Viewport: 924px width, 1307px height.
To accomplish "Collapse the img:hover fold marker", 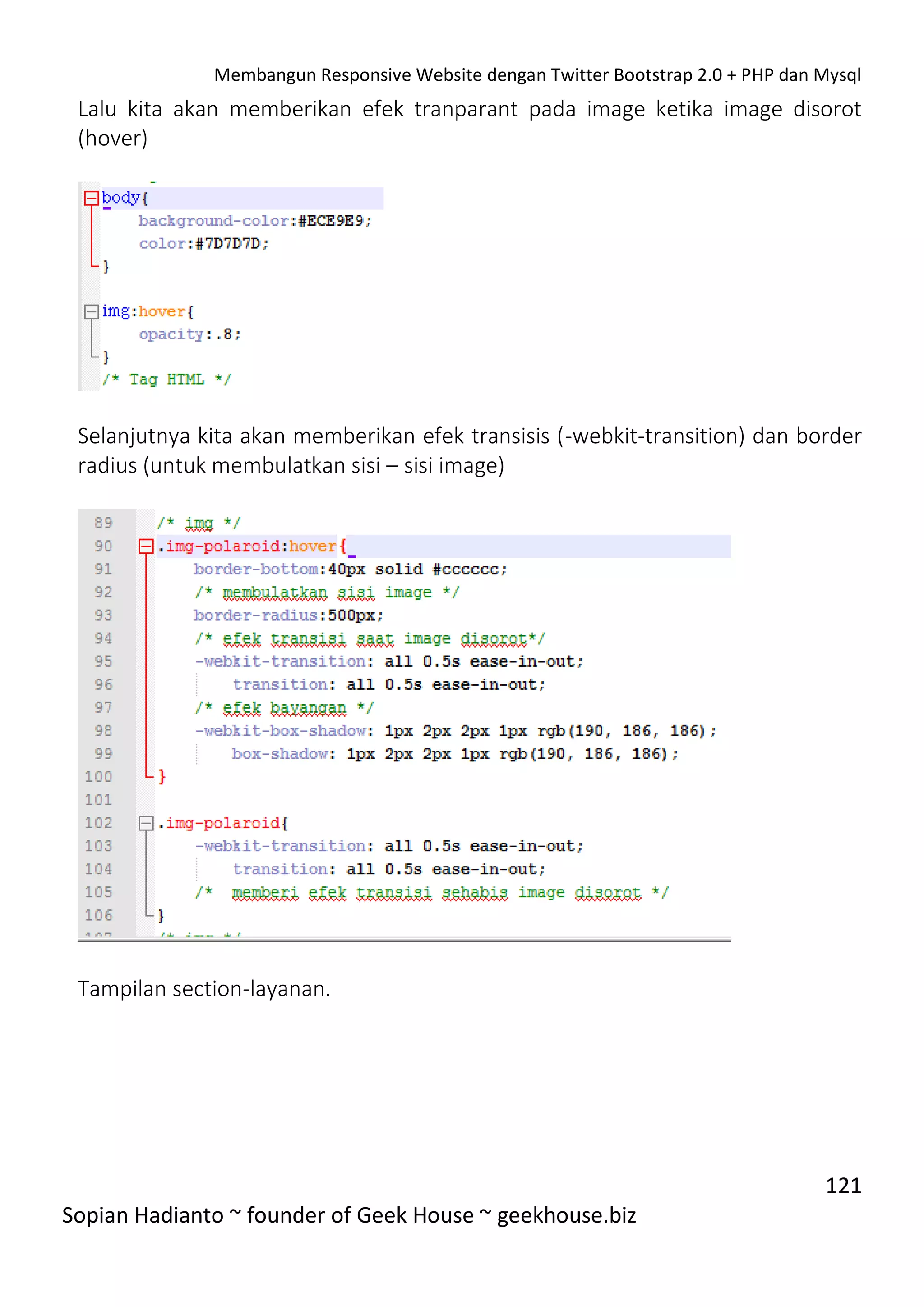I will [x=91, y=311].
